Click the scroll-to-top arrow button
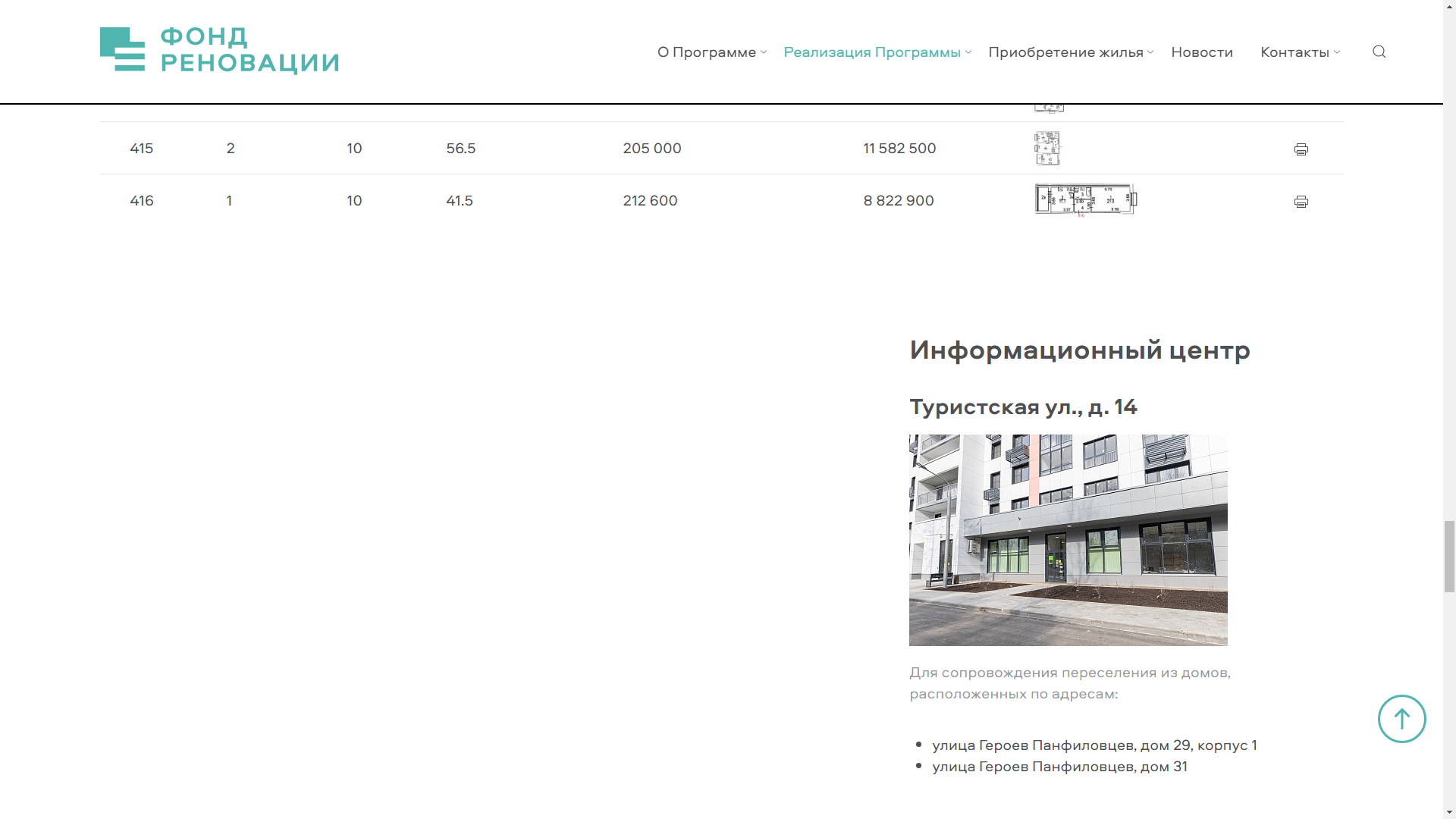Image resolution: width=1456 pixels, height=819 pixels. [x=1401, y=718]
